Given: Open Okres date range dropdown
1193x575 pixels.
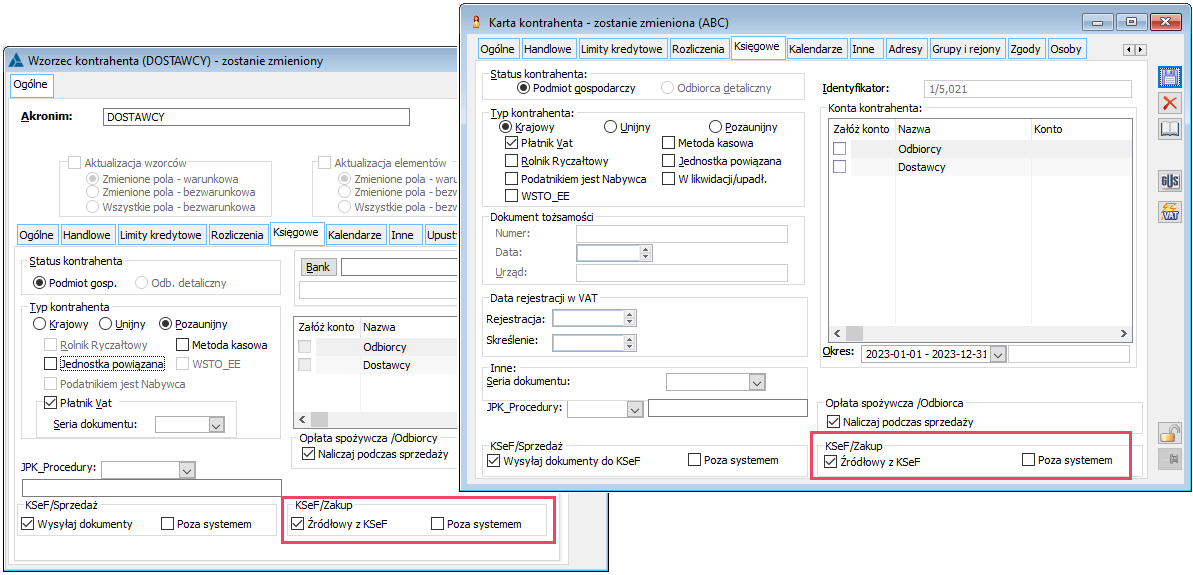Looking at the screenshot, I should click(998, 354).
